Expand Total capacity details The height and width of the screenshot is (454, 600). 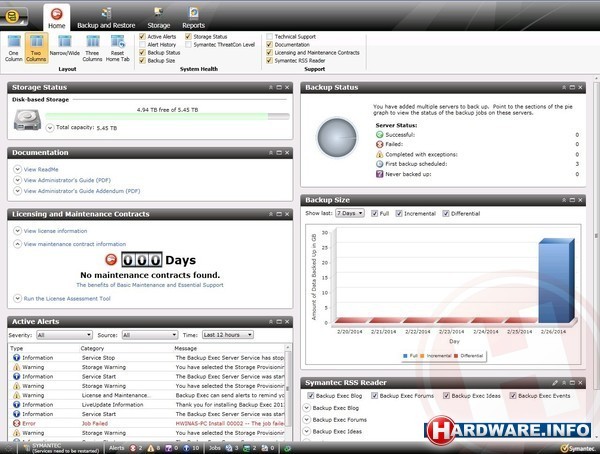[x=50, y=127]
